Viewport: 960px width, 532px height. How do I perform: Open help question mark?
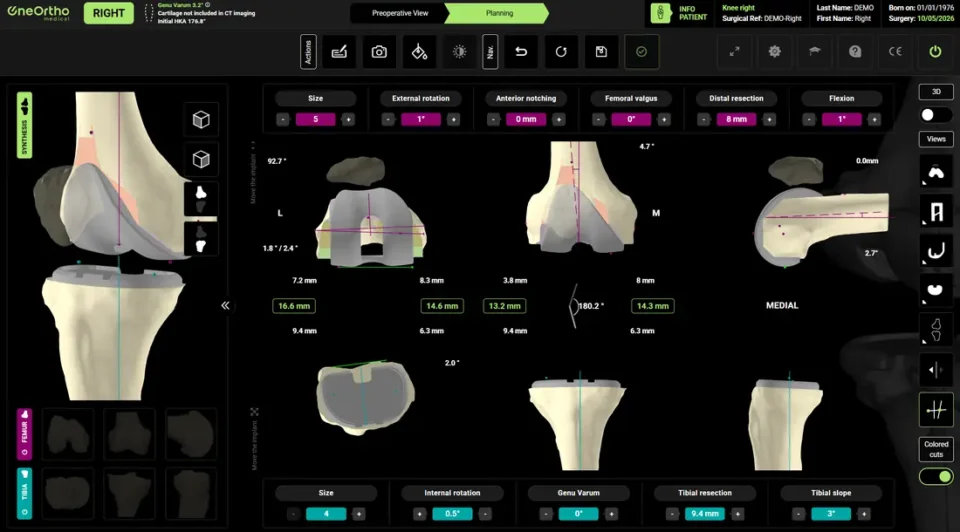point(855,52)
